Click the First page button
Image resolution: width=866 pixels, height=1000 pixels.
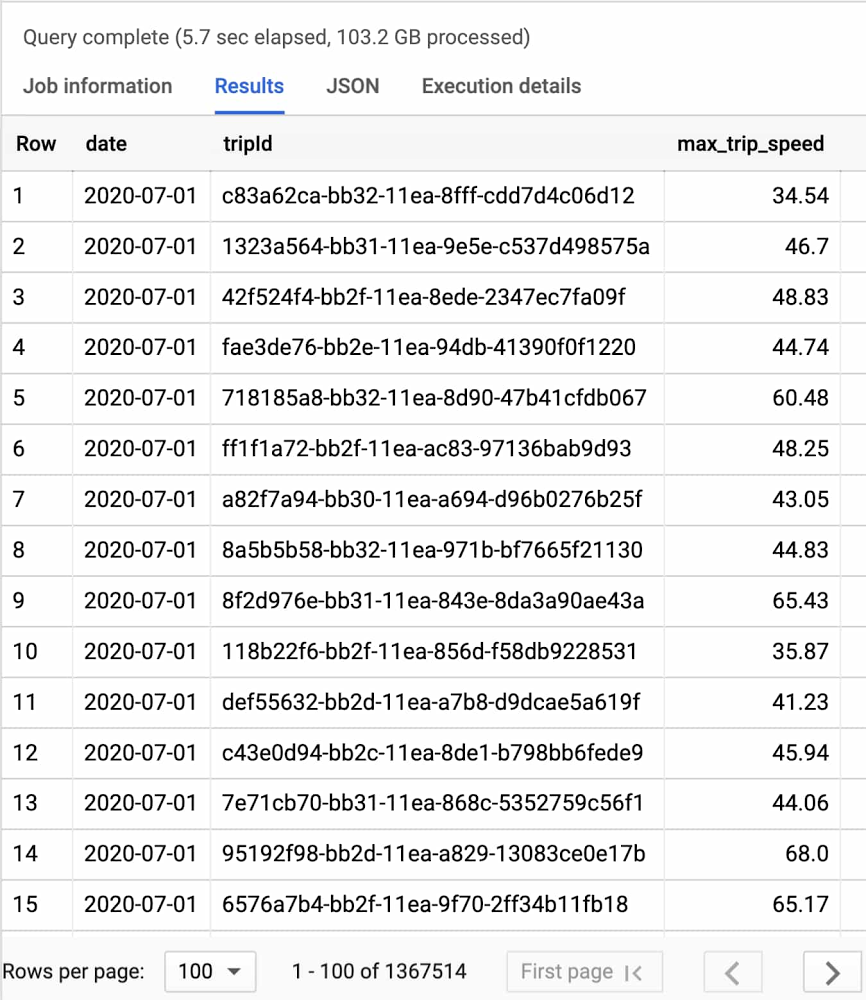click(584, 971)
